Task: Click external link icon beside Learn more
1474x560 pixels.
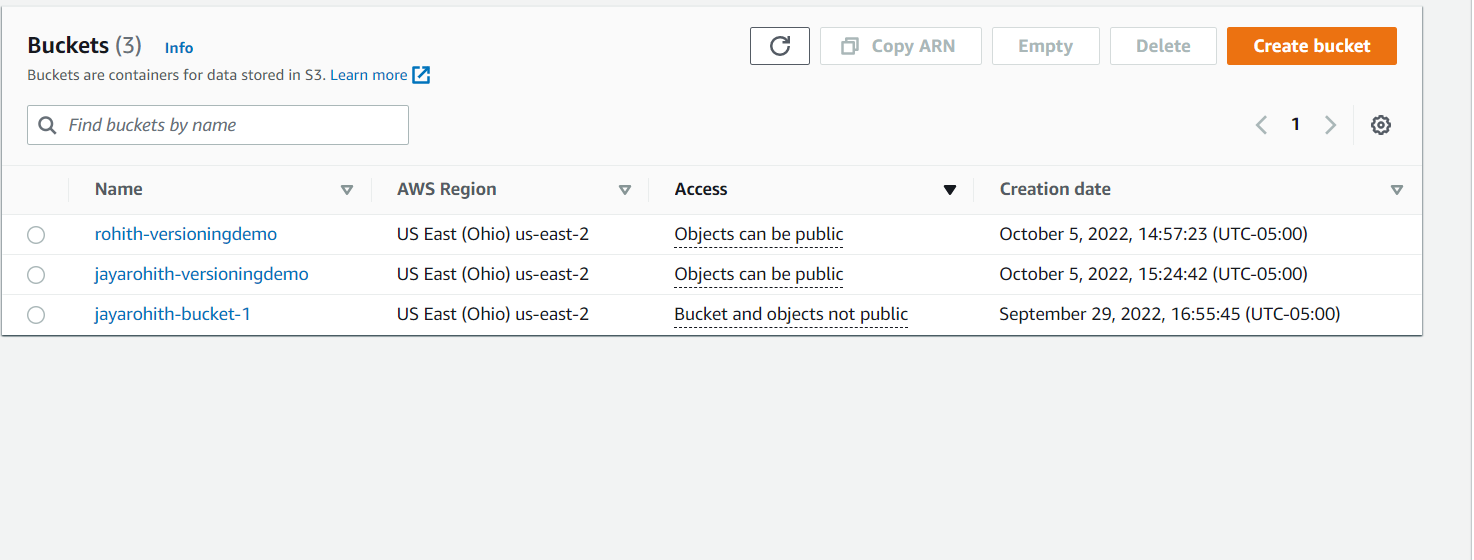Action: (x=421, y=75)
